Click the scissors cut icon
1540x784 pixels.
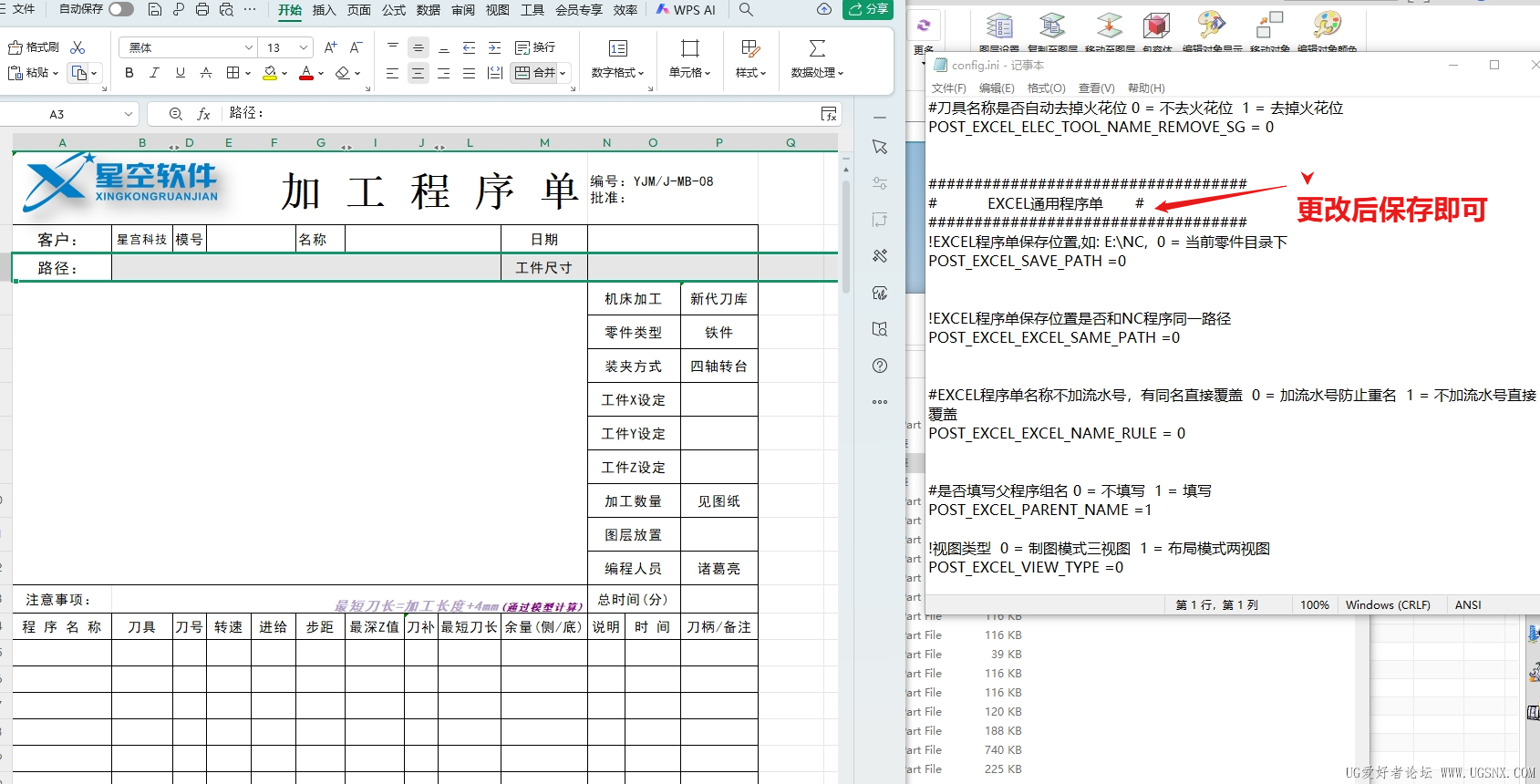point(78,47)
